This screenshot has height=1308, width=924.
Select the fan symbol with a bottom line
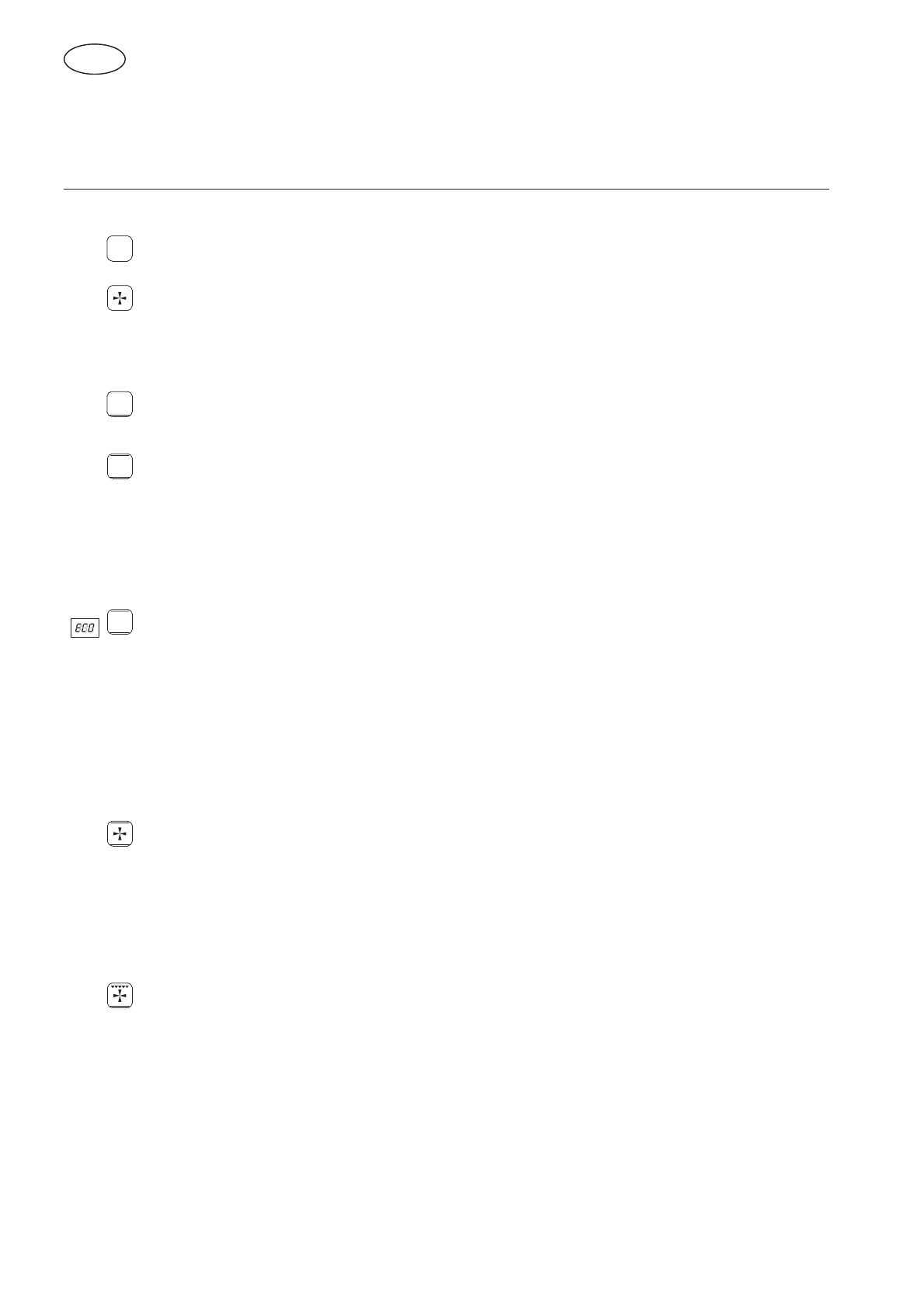120,834
